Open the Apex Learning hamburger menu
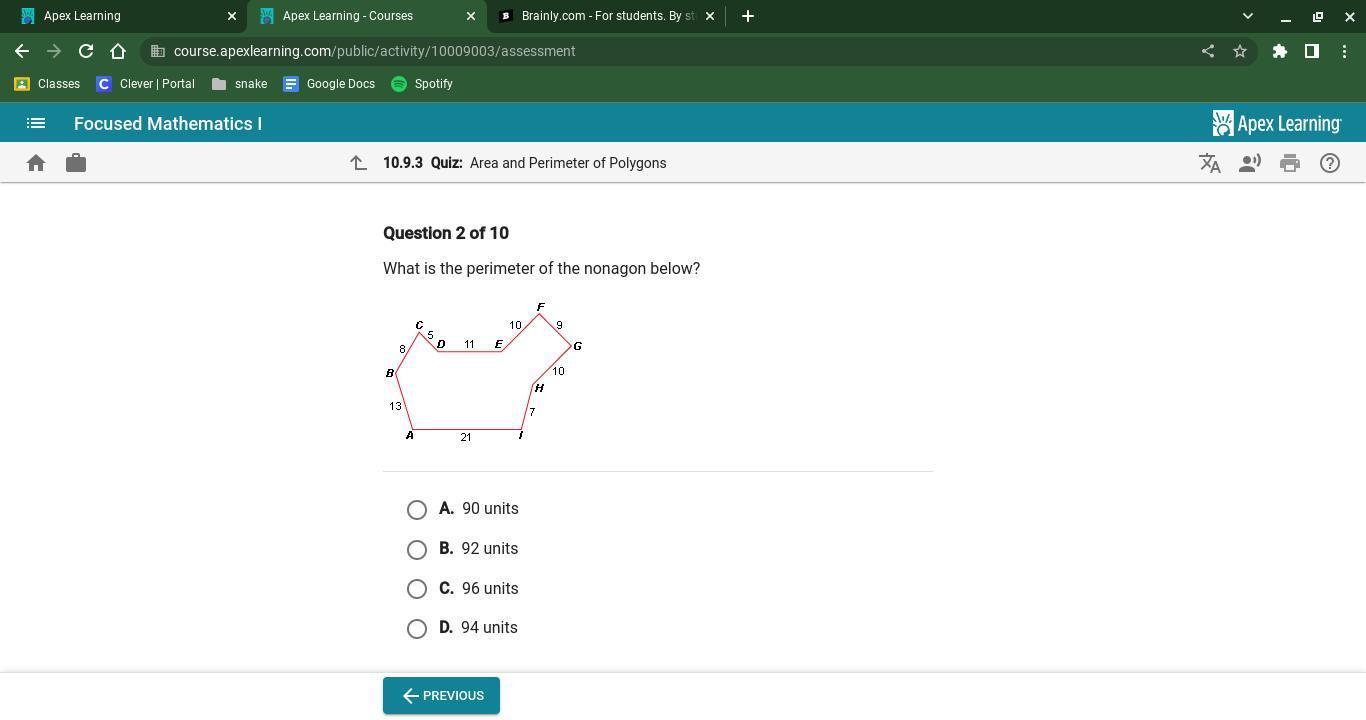Viewport: 1366px width, 720px height. click(x=36, y=124)
